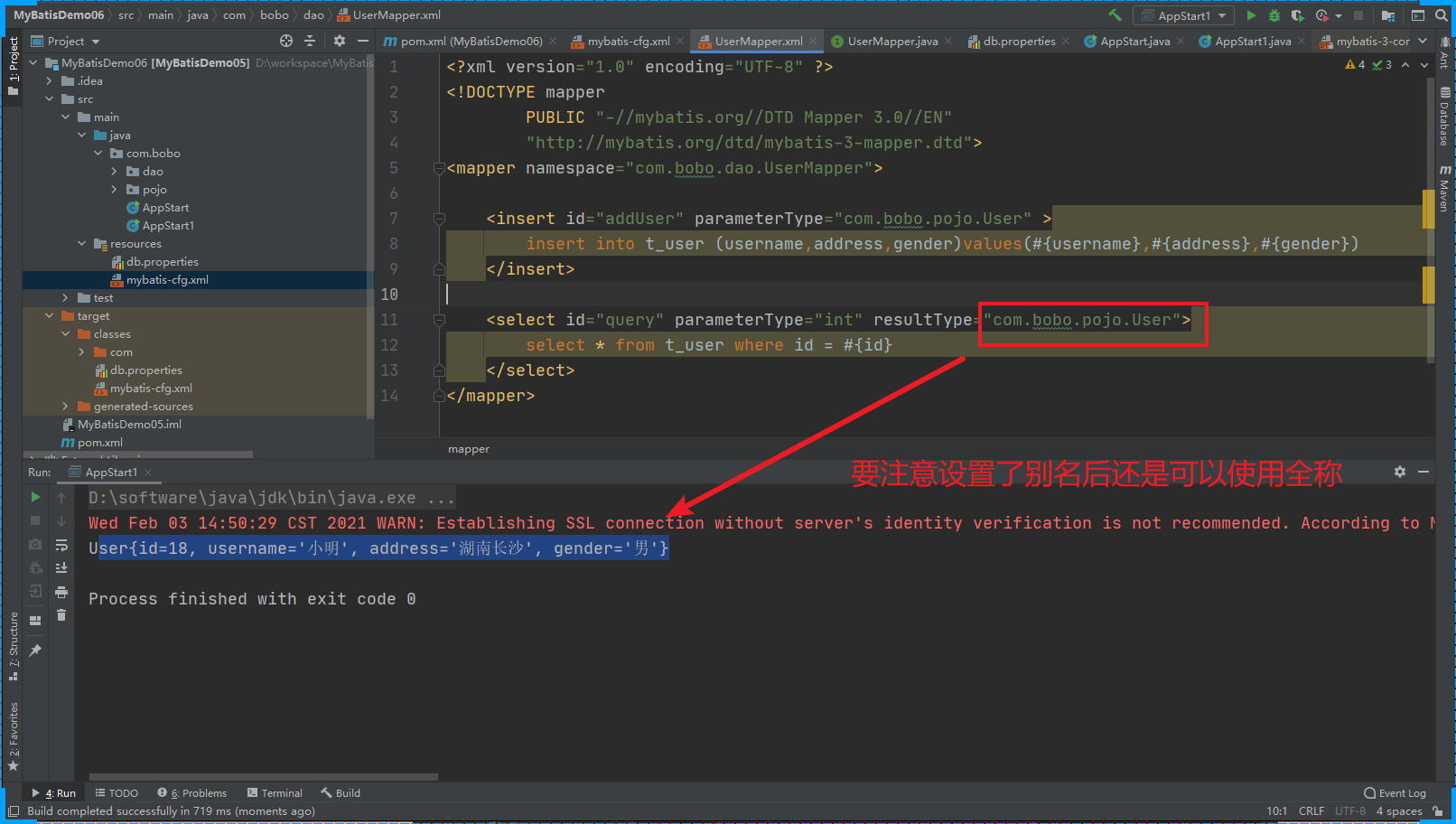Screen dimensions: 1456x824
Task: Open the Terminal tool window
Action: (275, 793)
